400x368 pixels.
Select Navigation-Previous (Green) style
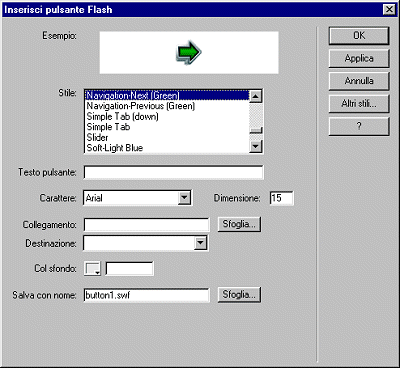pyautogui.click(x=167, y=106)
